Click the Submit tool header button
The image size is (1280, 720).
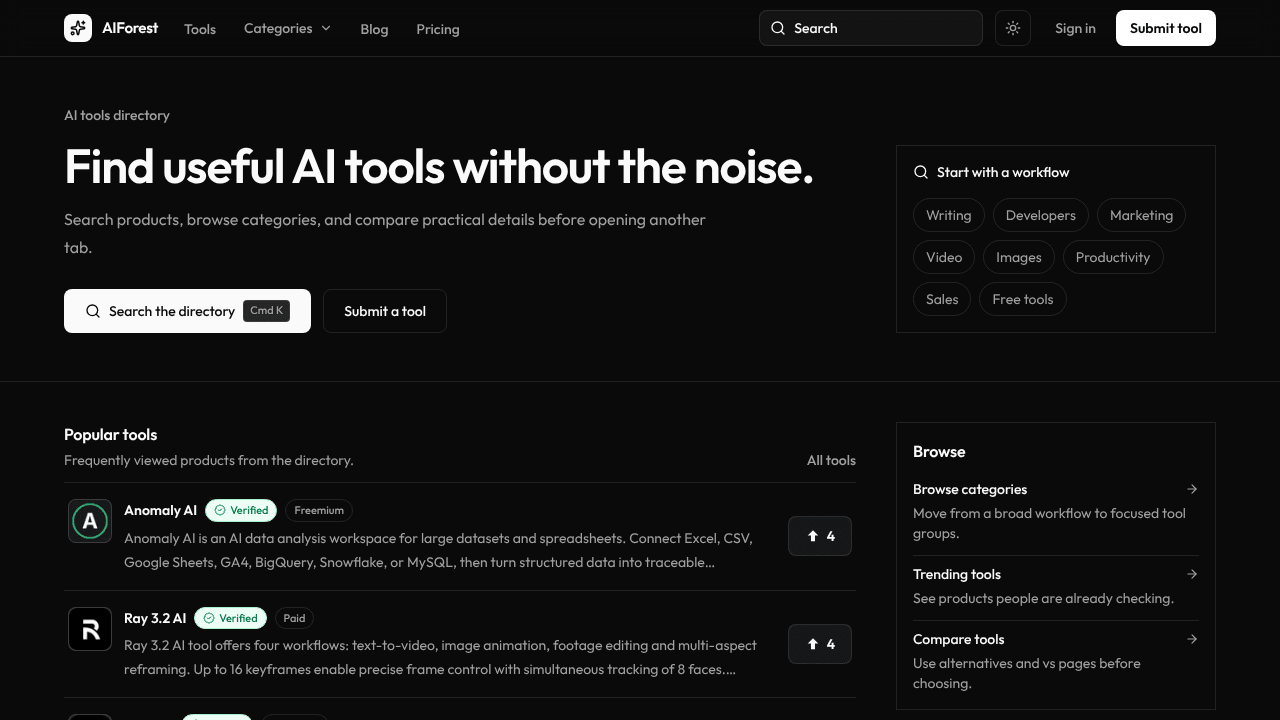tap(1166, 28)
